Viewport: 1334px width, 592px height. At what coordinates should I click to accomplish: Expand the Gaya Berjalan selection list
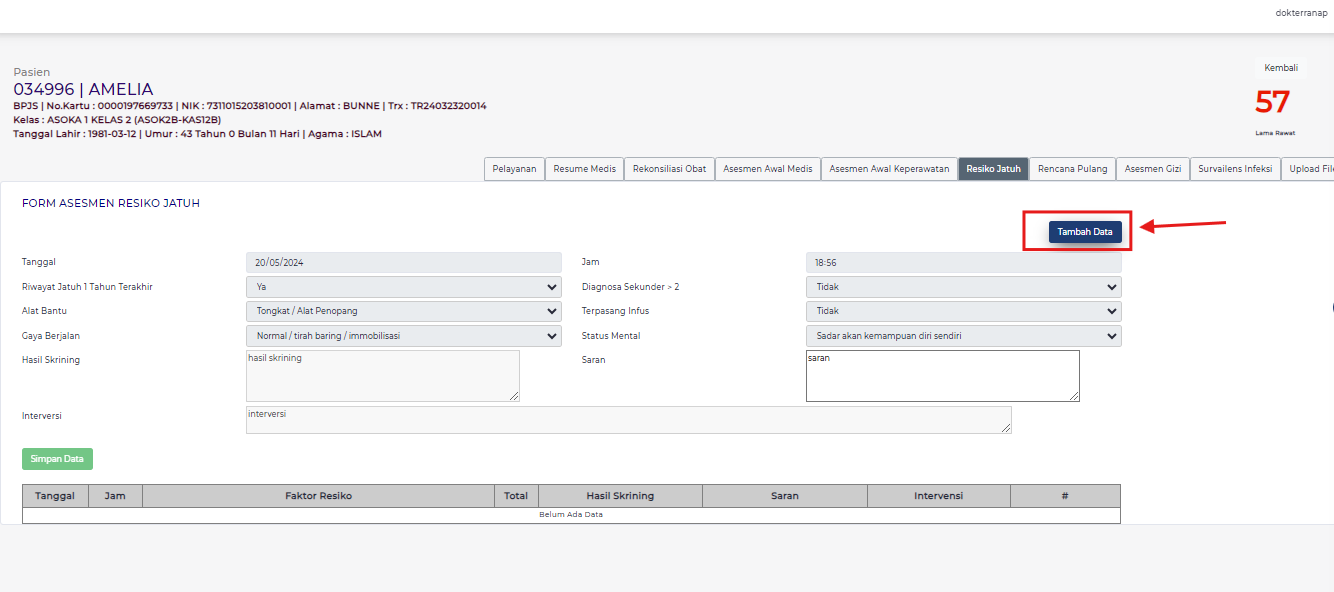(x=403, y=335)
